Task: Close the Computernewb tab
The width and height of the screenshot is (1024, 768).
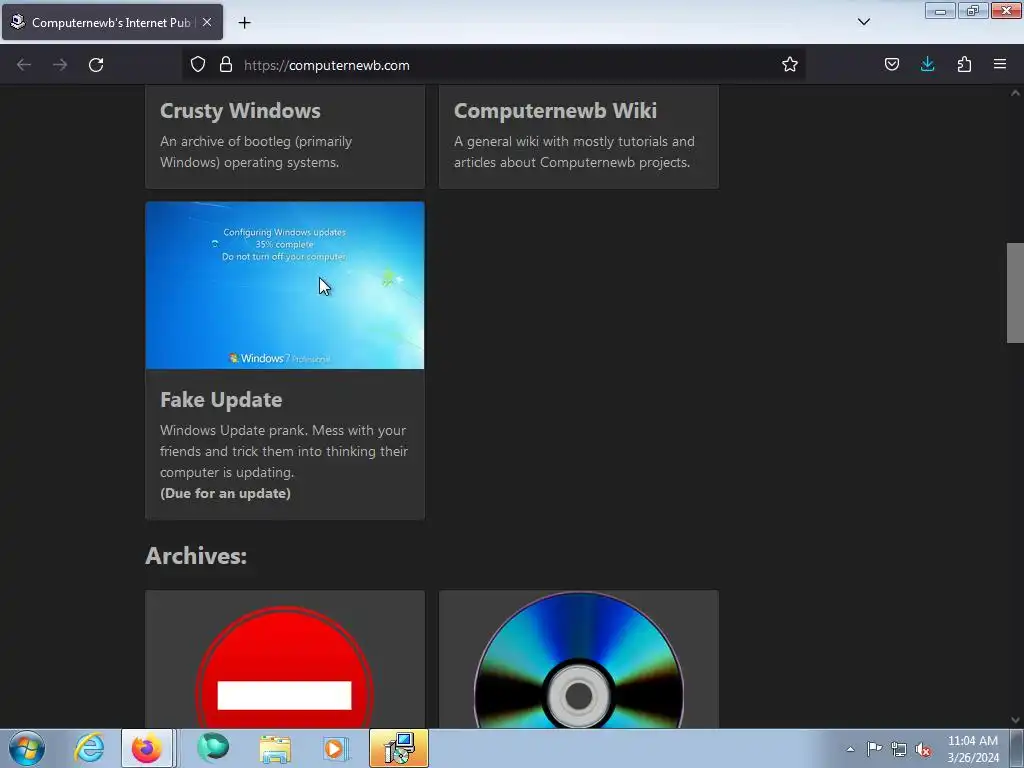Action: point(206,22)
